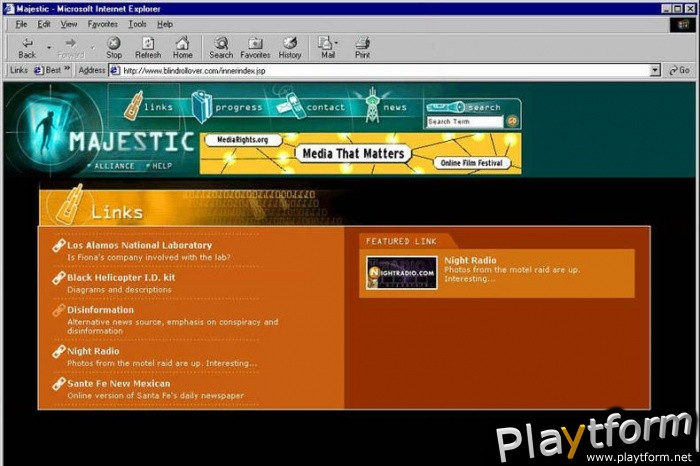The image size is (700, 466).
Task: Click the Links header paperclip icon
Action: tap(70, 204)
